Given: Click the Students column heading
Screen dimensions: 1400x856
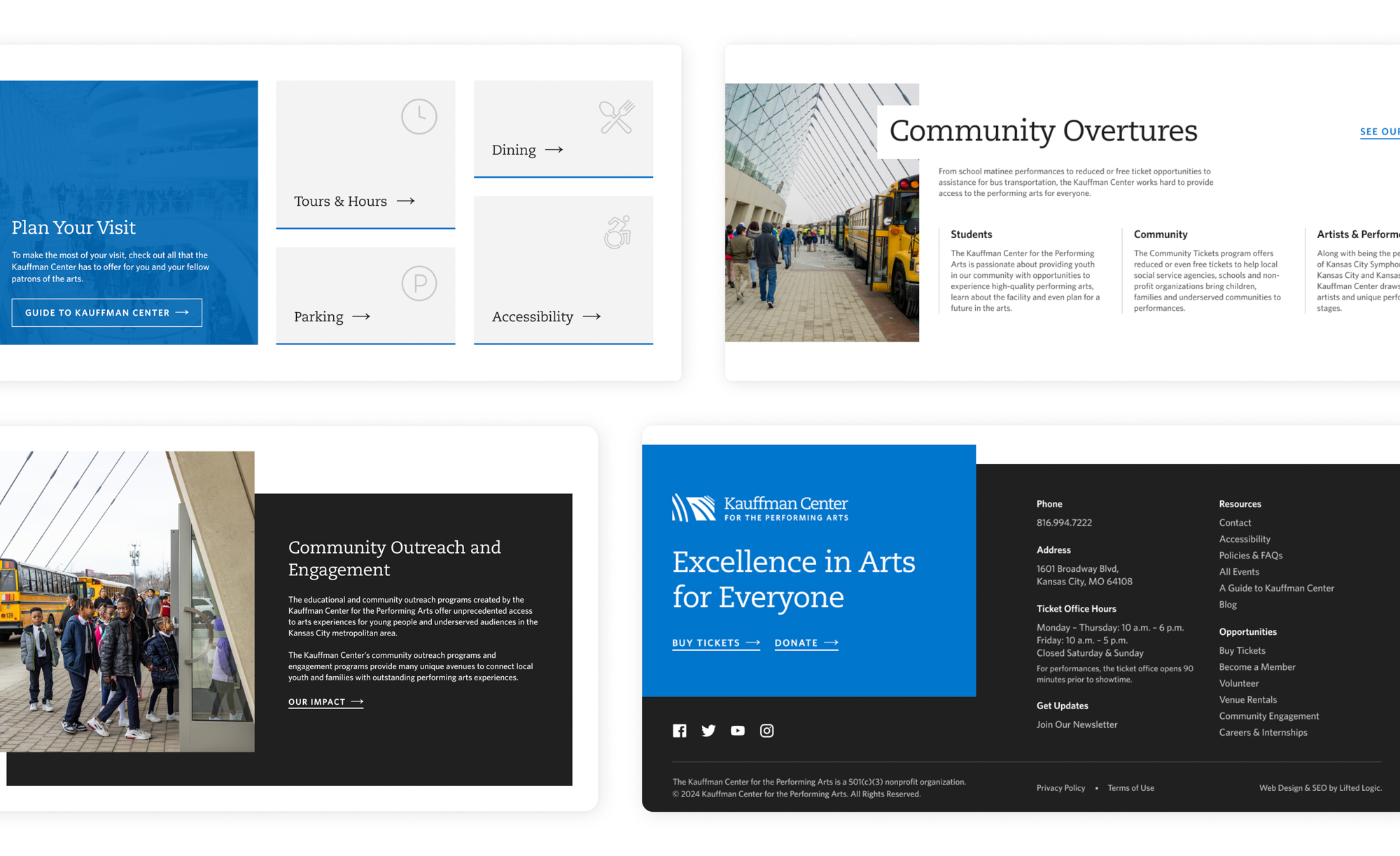Looking at the screenshot, I should (971, 234).
